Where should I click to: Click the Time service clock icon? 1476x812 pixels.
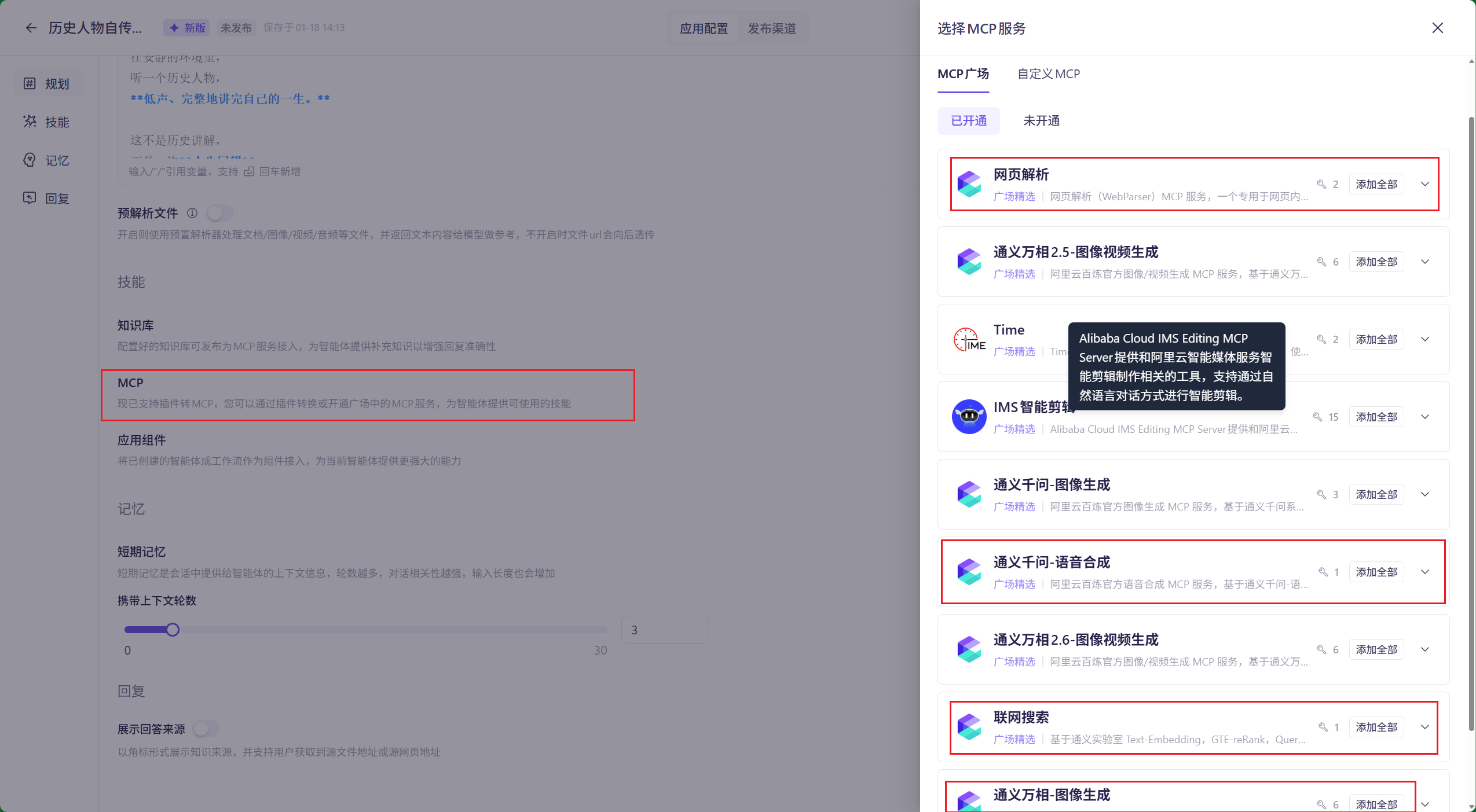pos(969,339)
